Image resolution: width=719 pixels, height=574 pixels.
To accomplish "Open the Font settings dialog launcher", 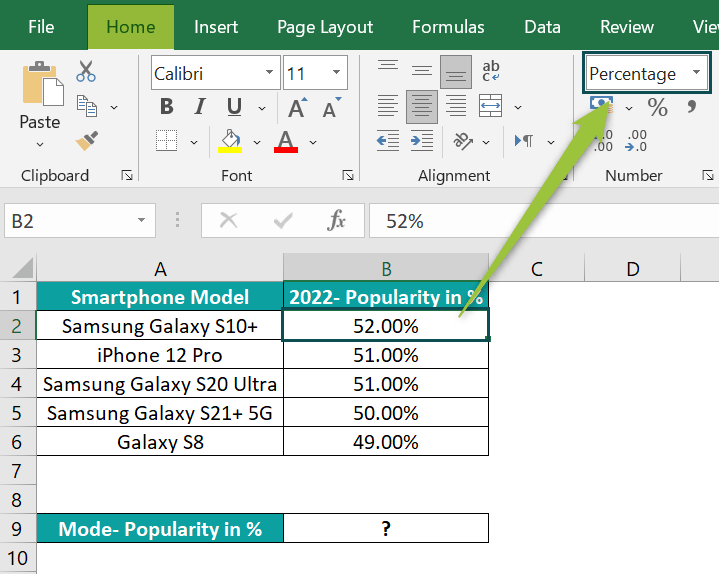I will click(x=348, y=175).
